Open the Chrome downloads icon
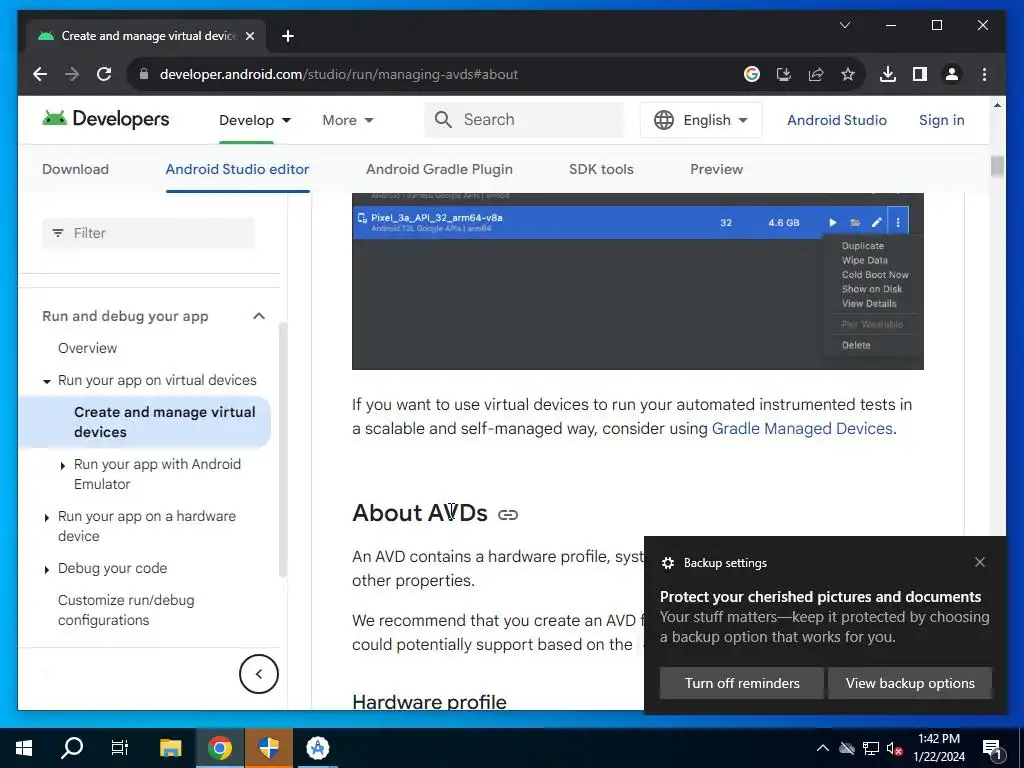Viewport: 1024px width, 768px height. pyautogui.click(x=888, y=74)
